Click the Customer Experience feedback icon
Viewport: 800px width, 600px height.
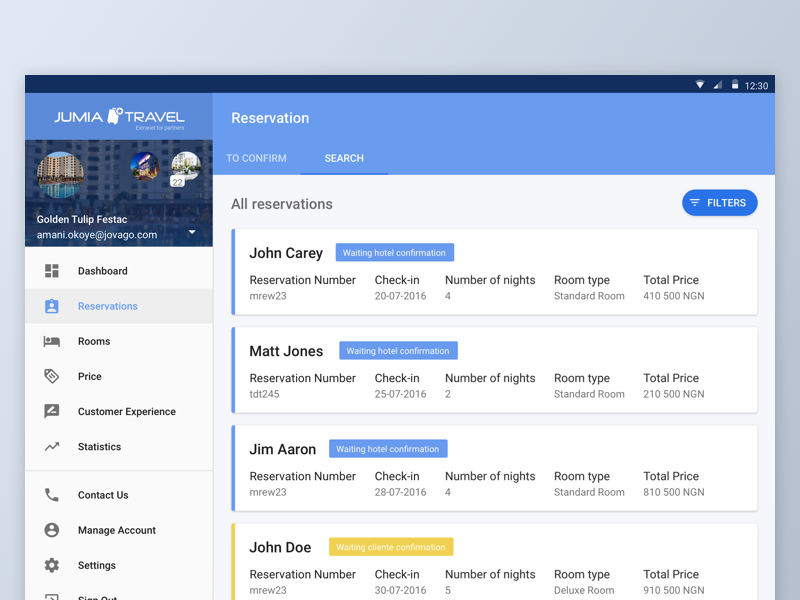52,412
